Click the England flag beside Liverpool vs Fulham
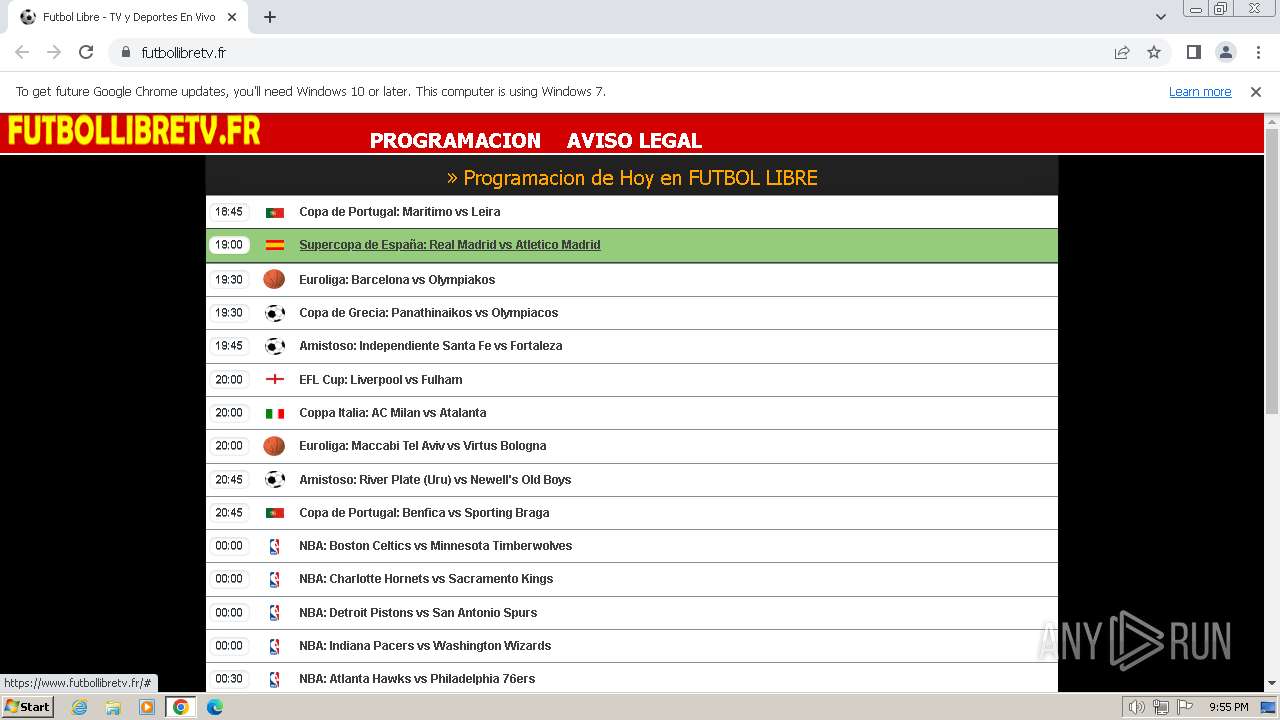The image size is (1280, 720). point(275,379)
